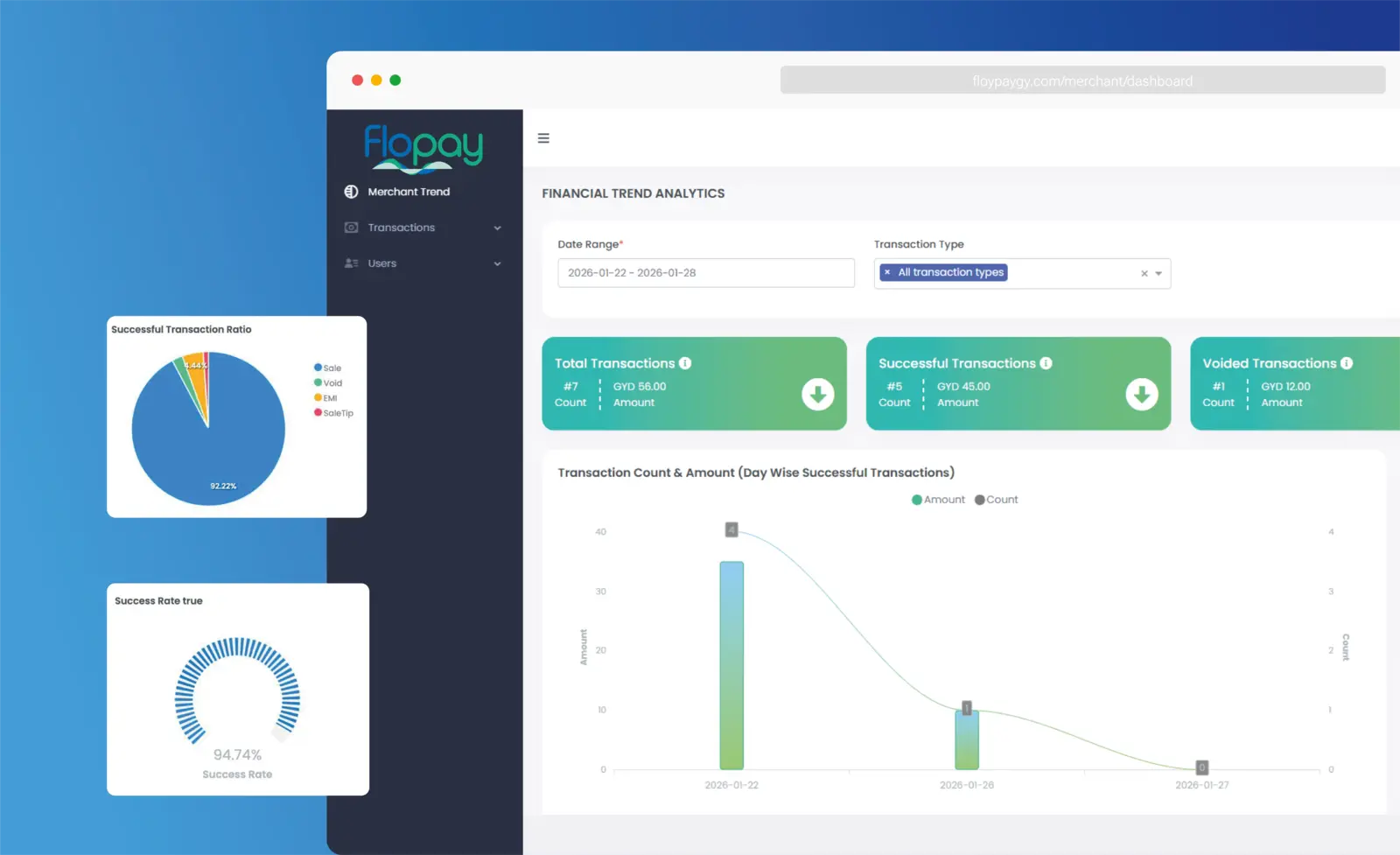Screen dimensions: 1400x855
Task: Expand the Transactions sidebar chevron
Action: [x=497, y=228]
